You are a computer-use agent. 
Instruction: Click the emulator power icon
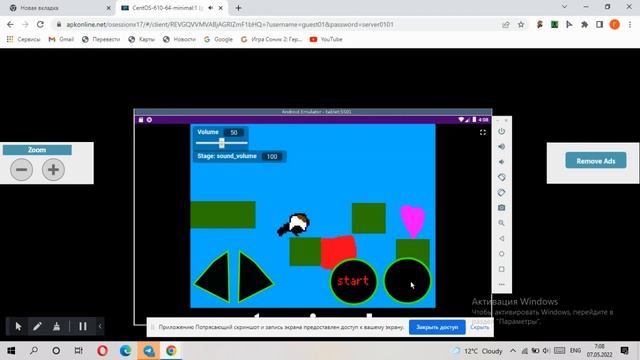pos(502,131)
